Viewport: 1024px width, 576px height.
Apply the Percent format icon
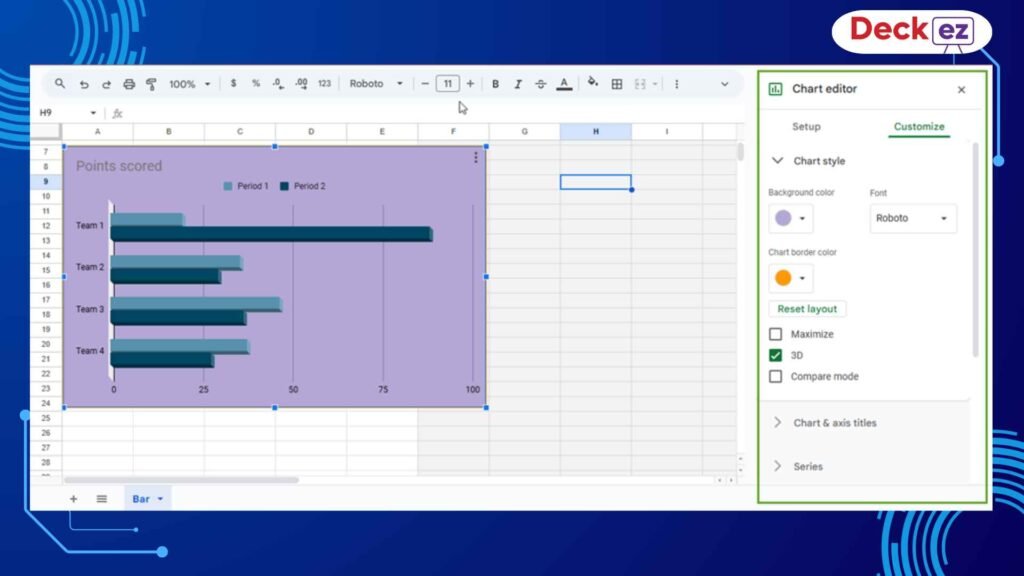click(x=256, y=84)
